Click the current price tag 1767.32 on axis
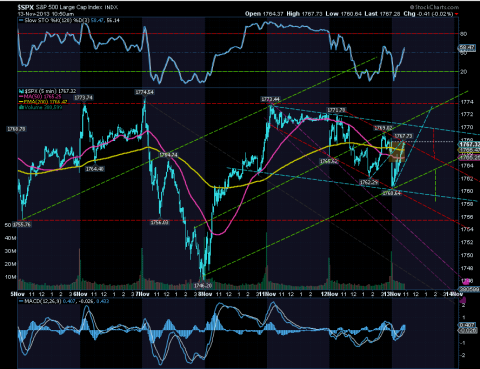 click(x=469, y=144)
